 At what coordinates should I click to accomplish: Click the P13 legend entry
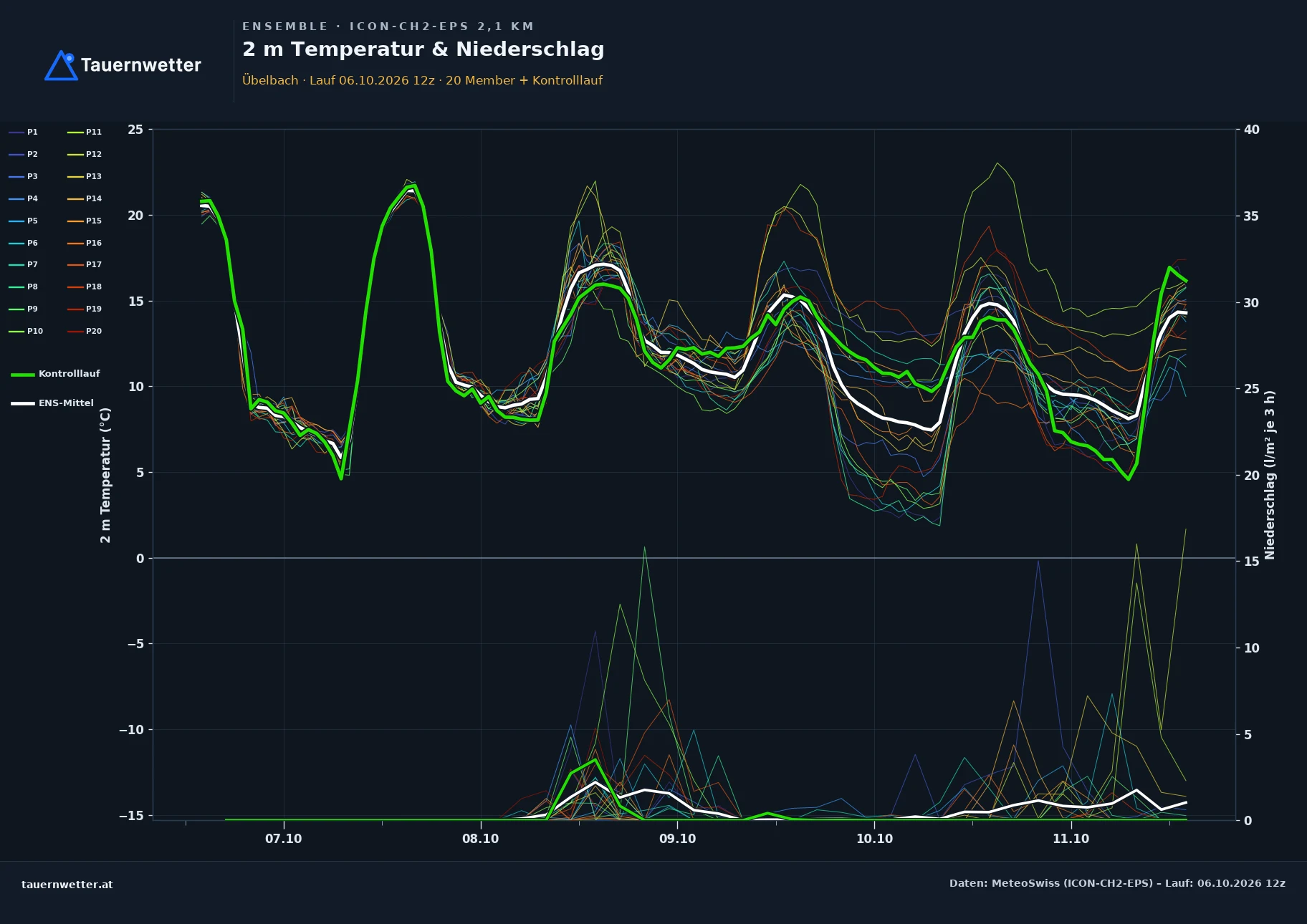85,176
